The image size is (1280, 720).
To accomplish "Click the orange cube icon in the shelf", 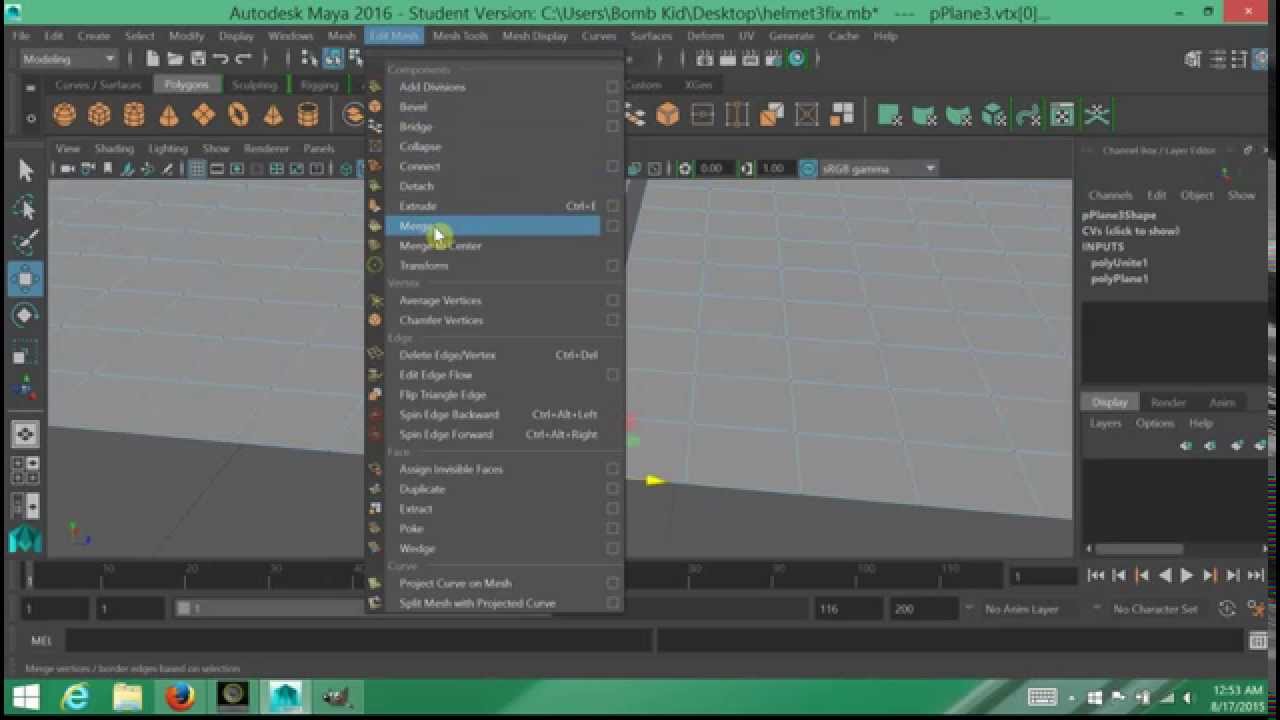I will click(x=667, y=115).
